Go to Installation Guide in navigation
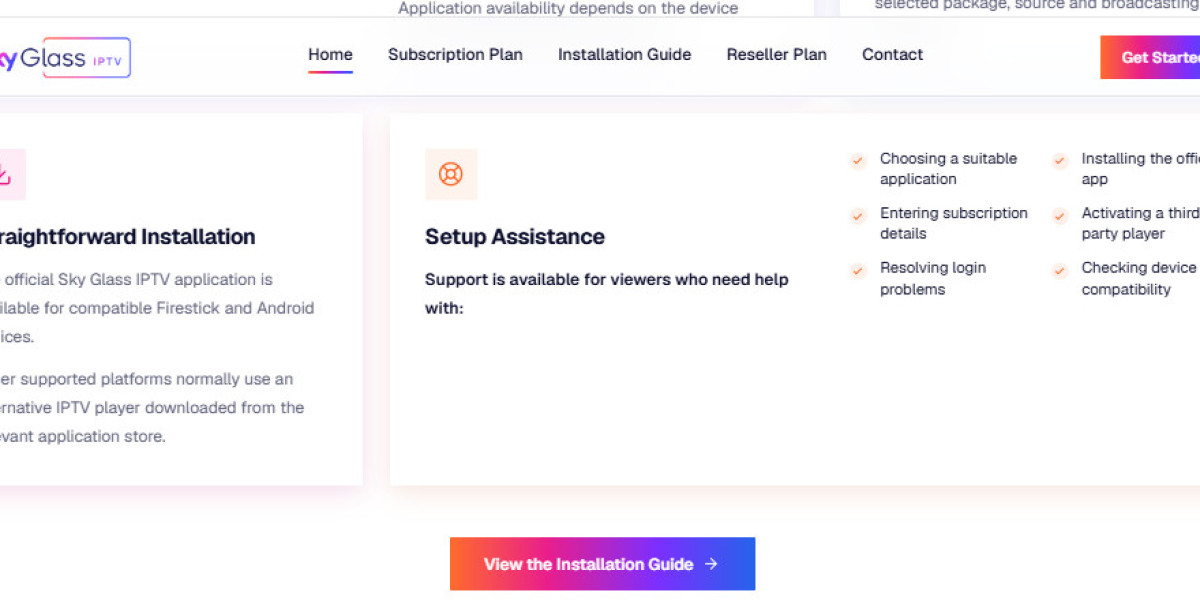 624,55
